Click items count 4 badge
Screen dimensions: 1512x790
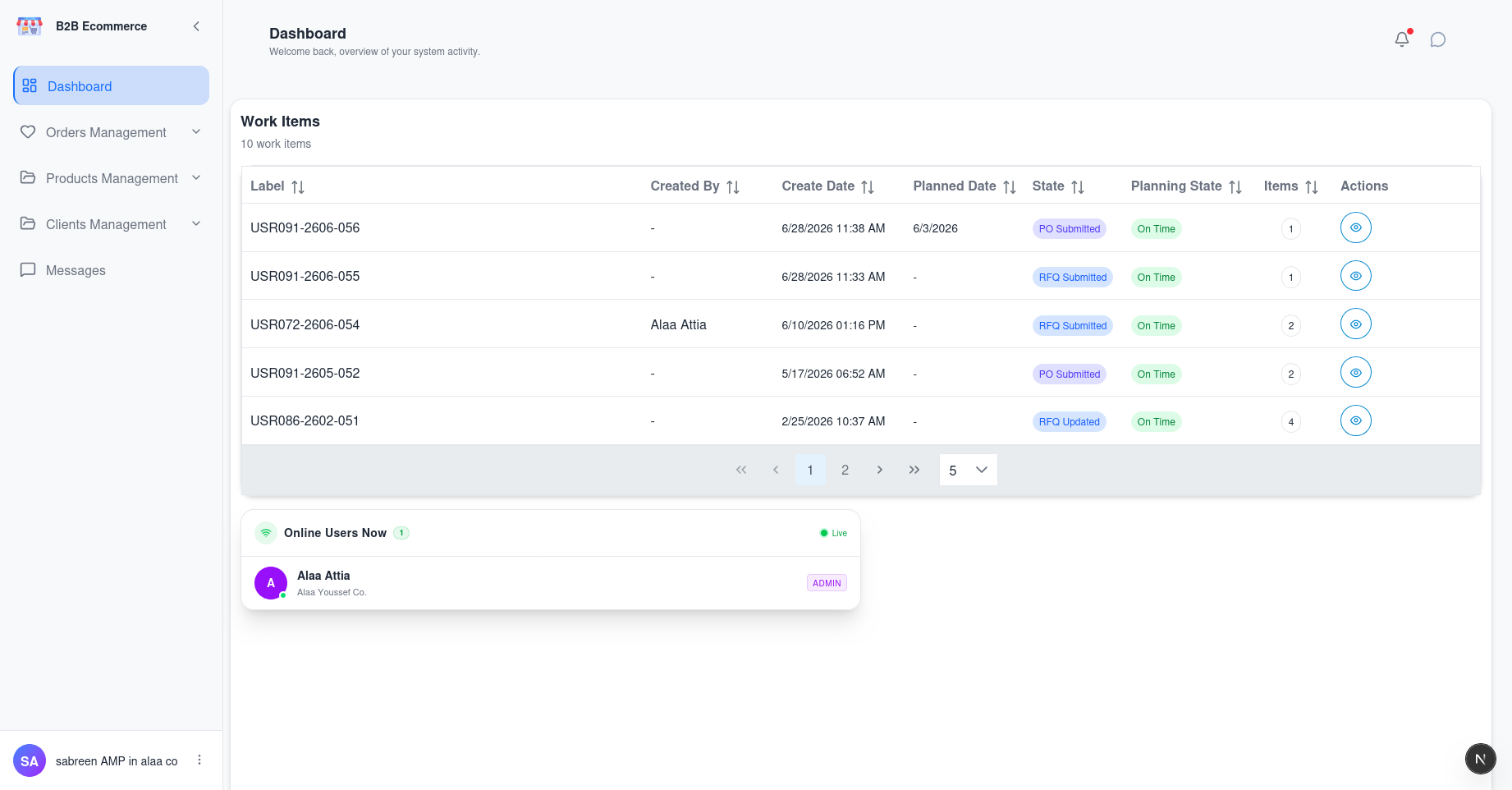click(x=1291, y=422)
